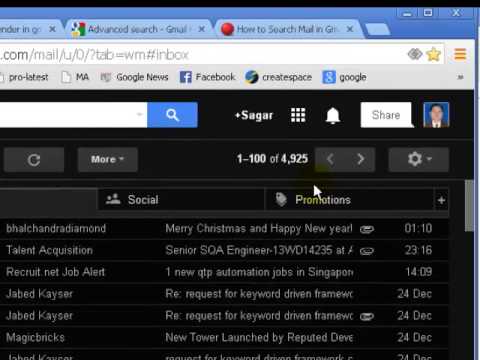This screenshot has width=480, height=360.
Task: Click the 1–100 of 4,925 counter
Action: pos(272,159)
